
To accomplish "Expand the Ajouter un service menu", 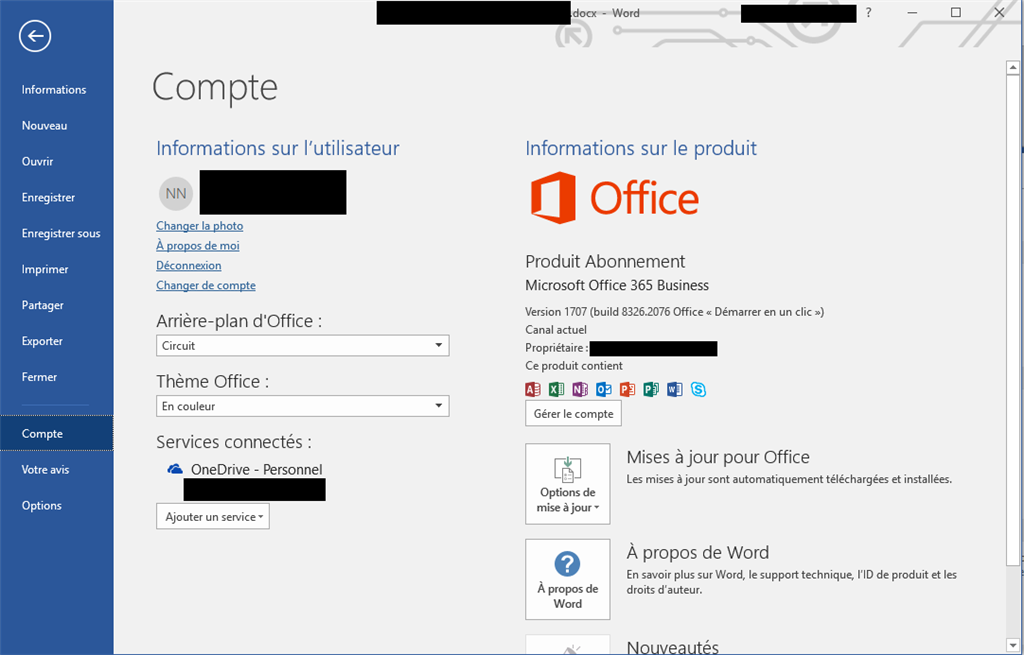I will click(213, 517).
